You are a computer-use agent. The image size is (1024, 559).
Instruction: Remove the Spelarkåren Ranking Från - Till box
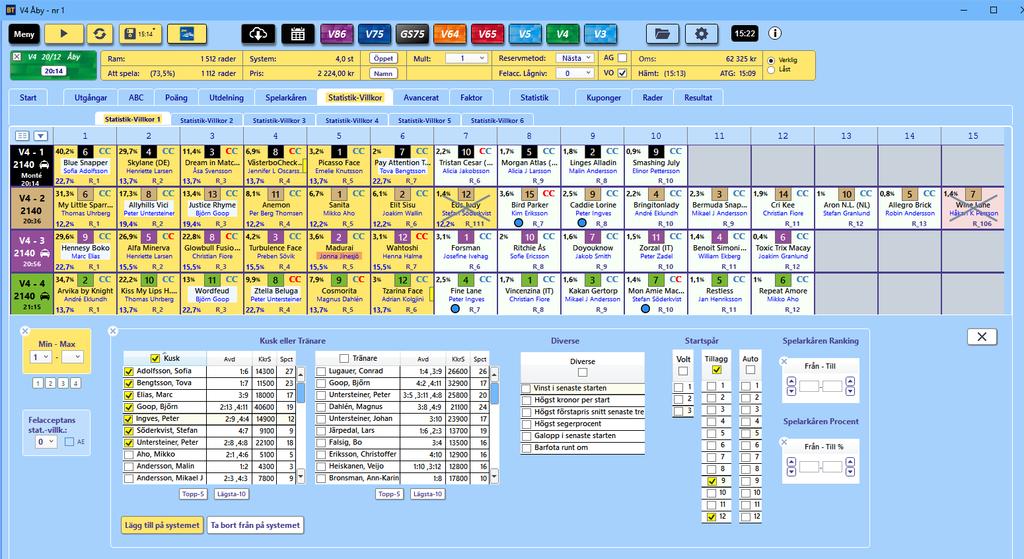tap(784, 361)
